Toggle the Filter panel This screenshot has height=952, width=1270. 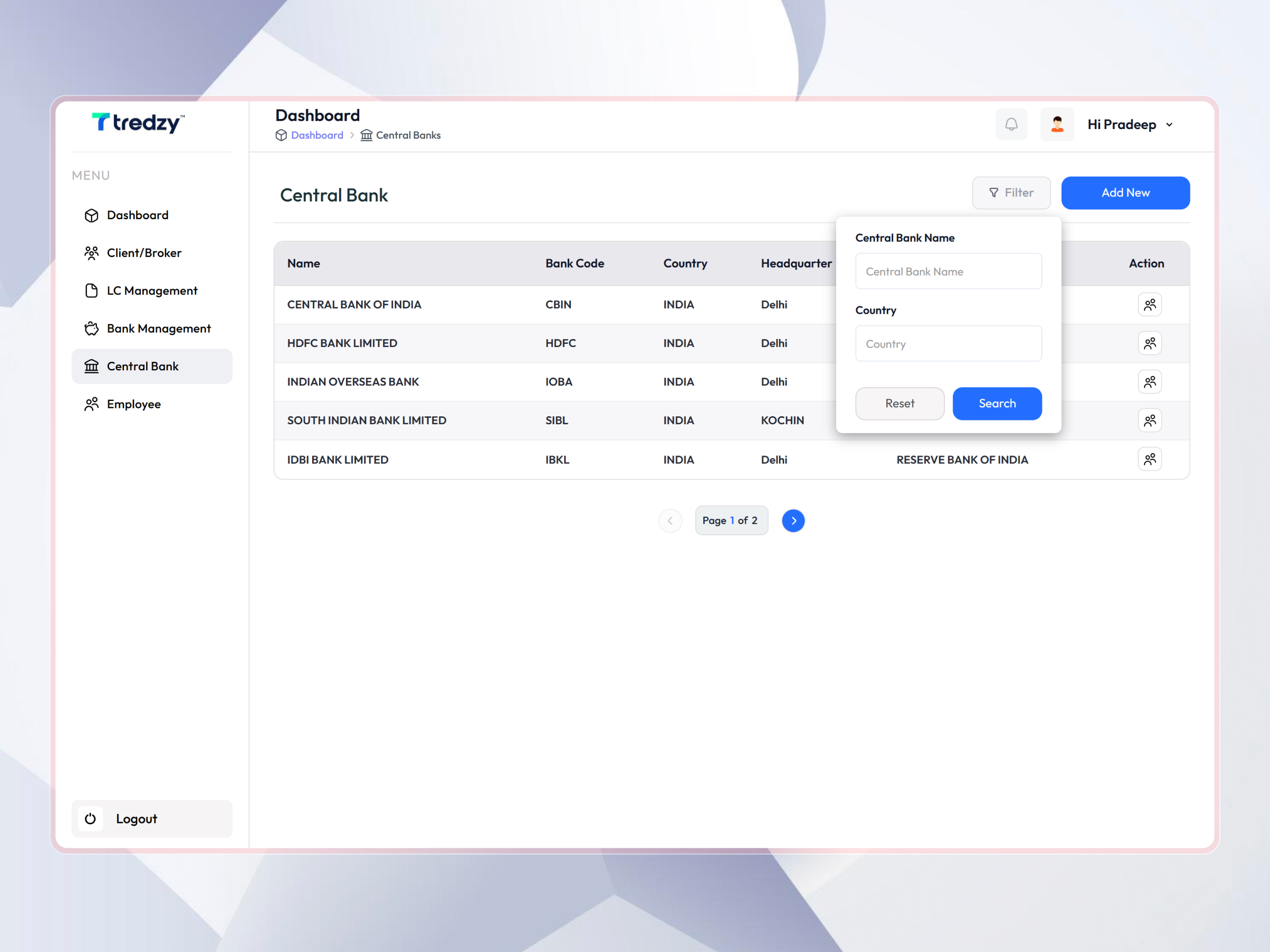pos(1011,193)
